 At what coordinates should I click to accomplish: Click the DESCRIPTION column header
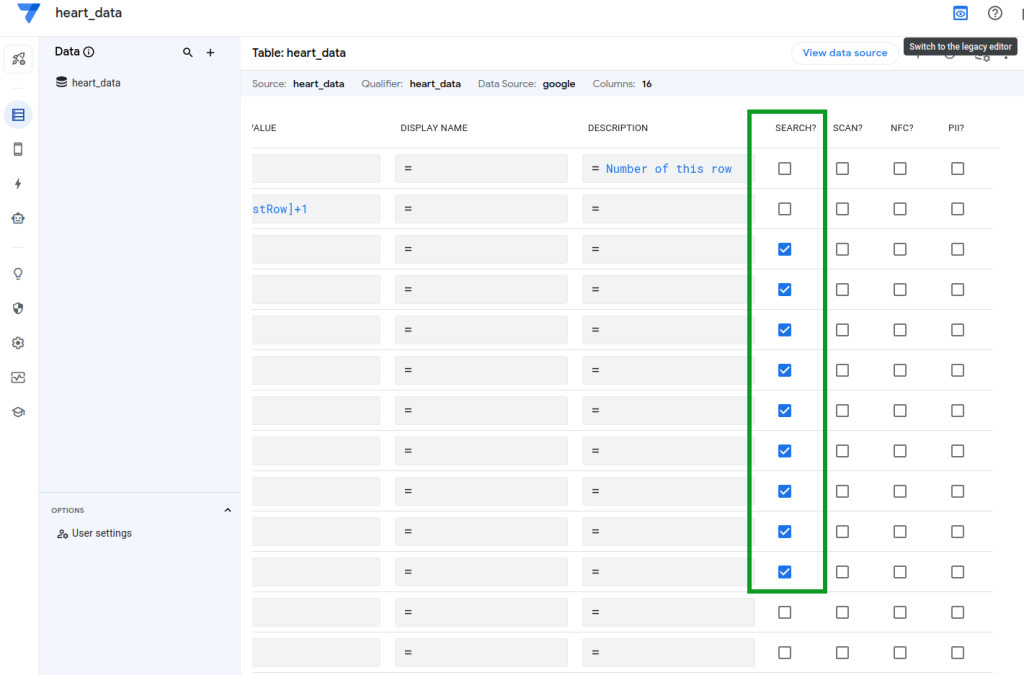tap(618, 128)
